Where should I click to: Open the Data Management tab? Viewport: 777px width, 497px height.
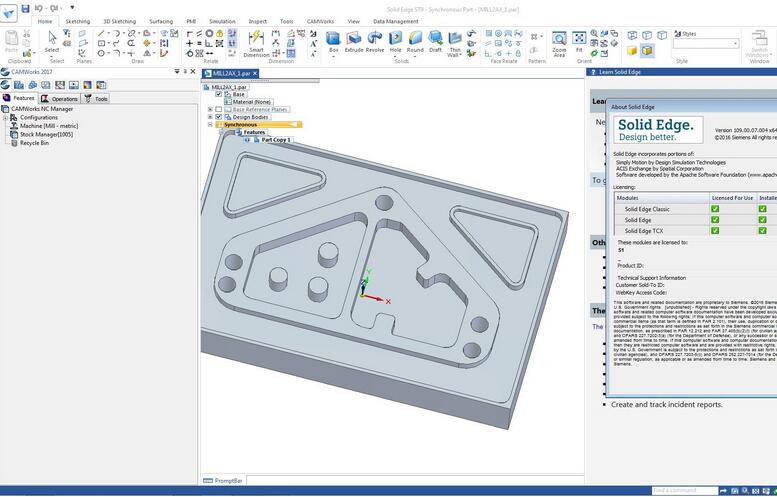point(395,21)
